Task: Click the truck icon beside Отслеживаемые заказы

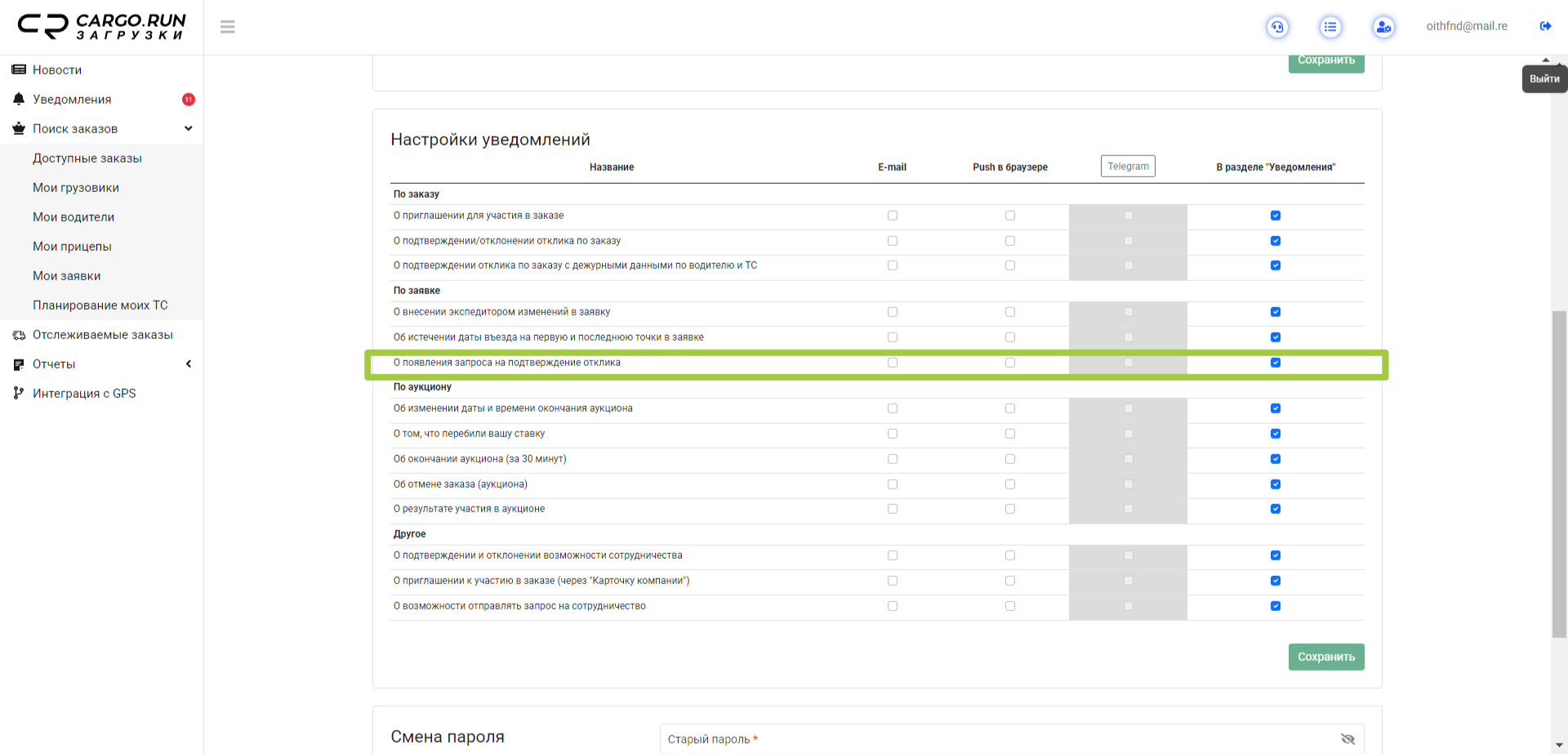Action: (19, 335)
